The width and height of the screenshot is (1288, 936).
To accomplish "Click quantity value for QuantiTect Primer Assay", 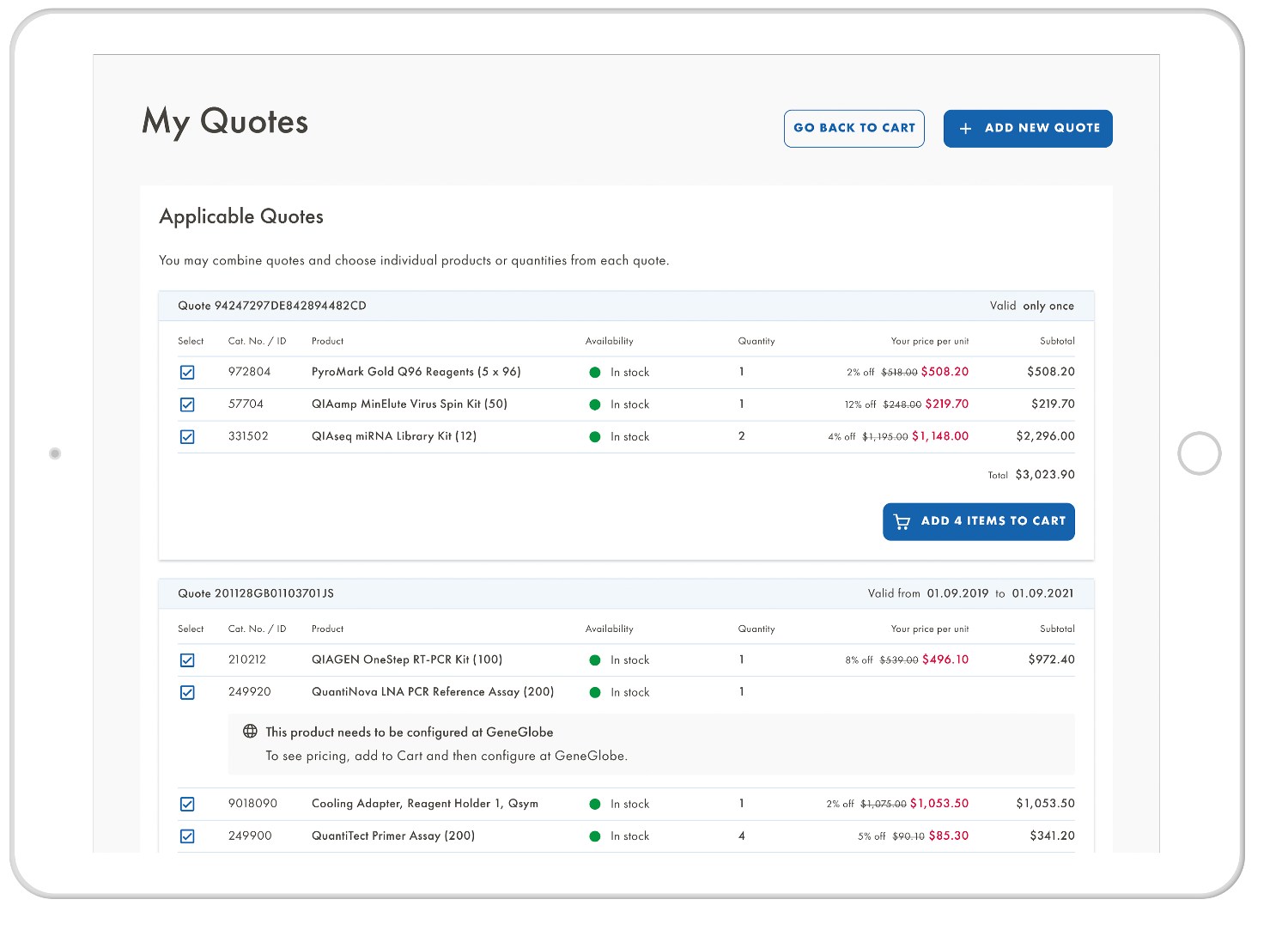I will coord(742,836).
